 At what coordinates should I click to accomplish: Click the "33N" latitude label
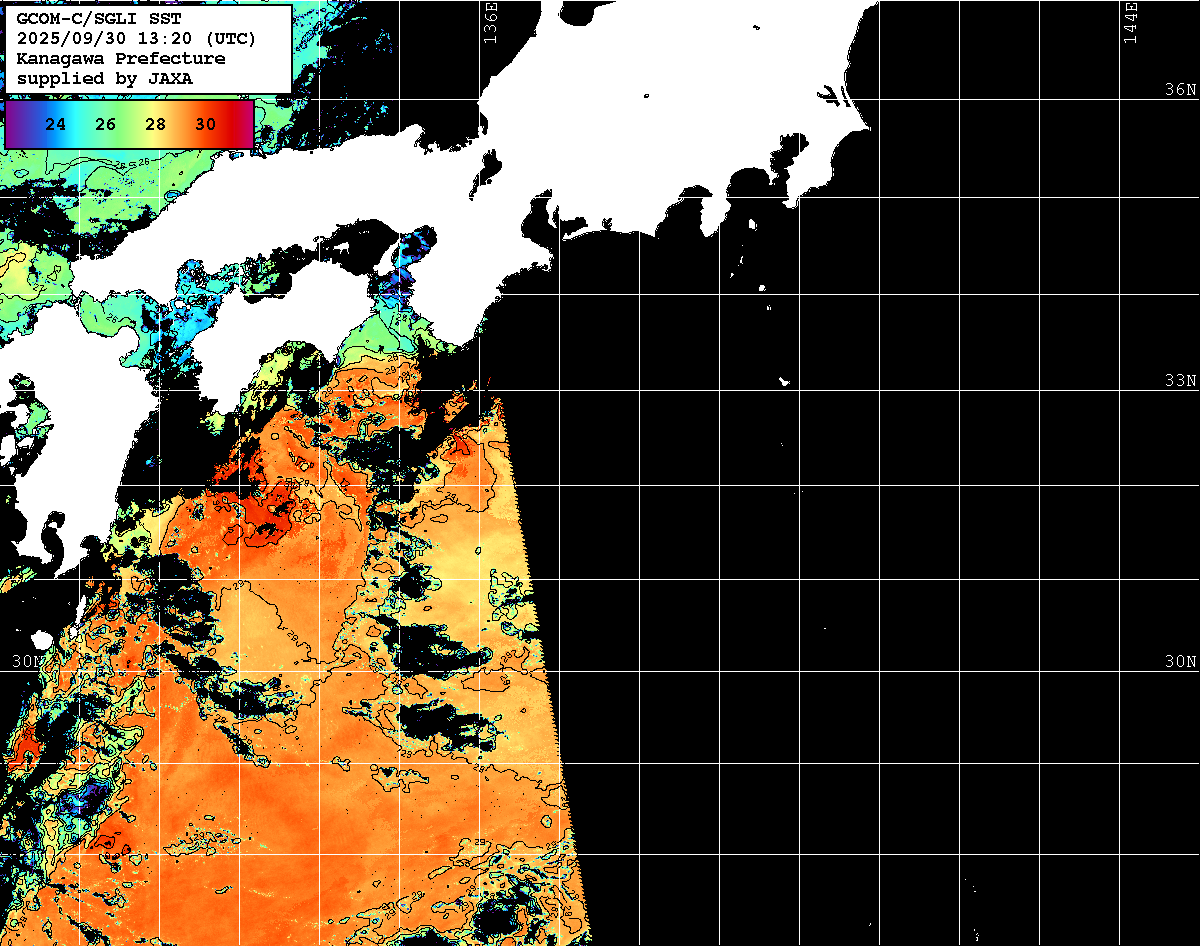pyautogui.click(x=1180, y=380)
